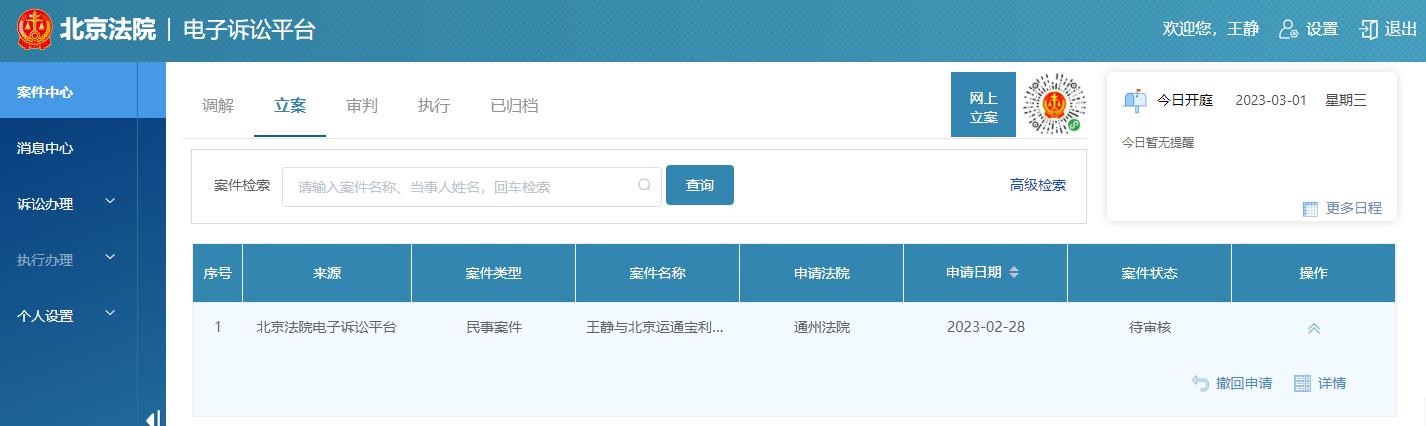
Task: Click the 星期三 weekday label
Action: click(1346, 100)
